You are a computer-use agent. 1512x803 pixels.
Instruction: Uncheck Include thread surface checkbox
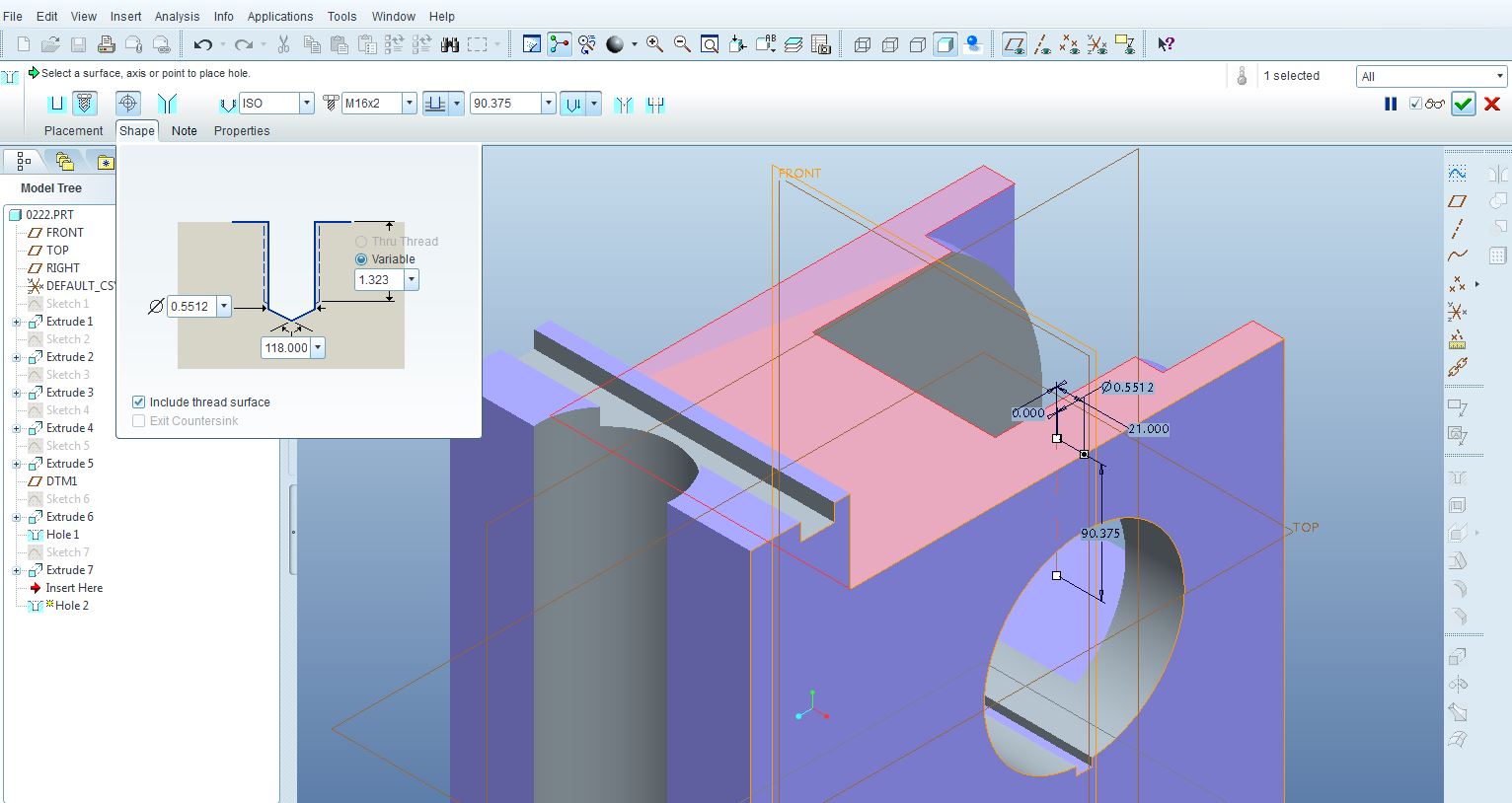click(x=139, y=402)
